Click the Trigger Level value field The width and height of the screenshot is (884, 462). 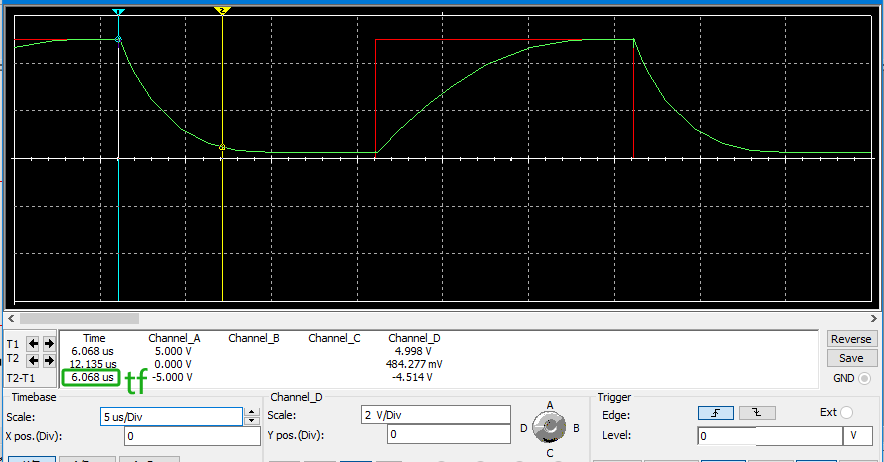[x=770, y=435]
